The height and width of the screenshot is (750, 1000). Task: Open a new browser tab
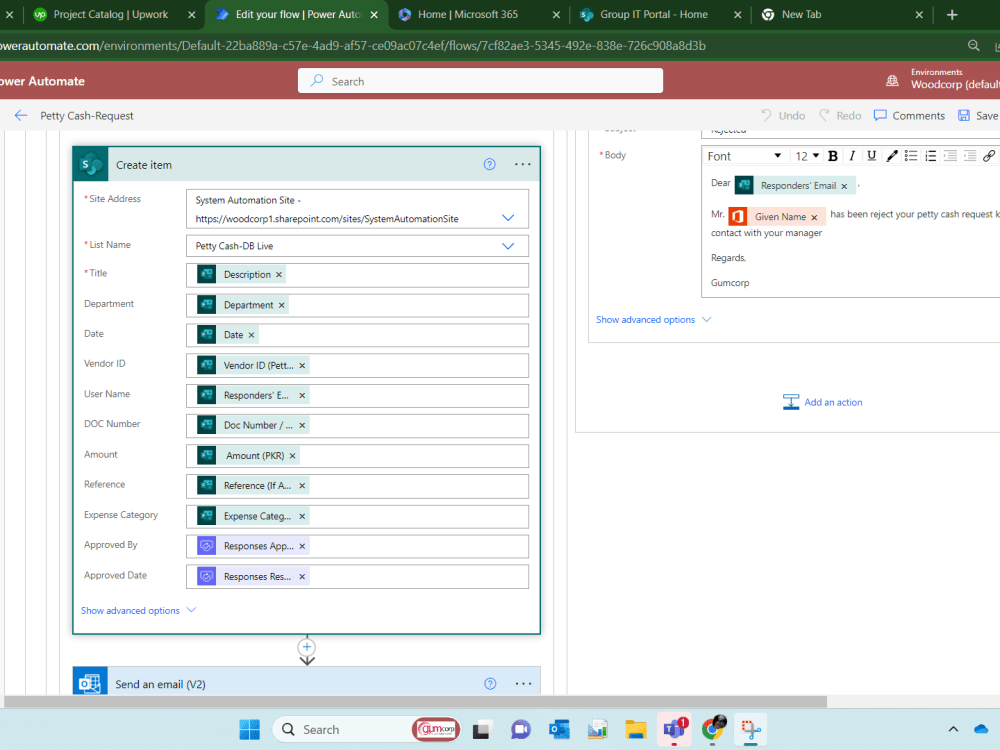point(952,14)
